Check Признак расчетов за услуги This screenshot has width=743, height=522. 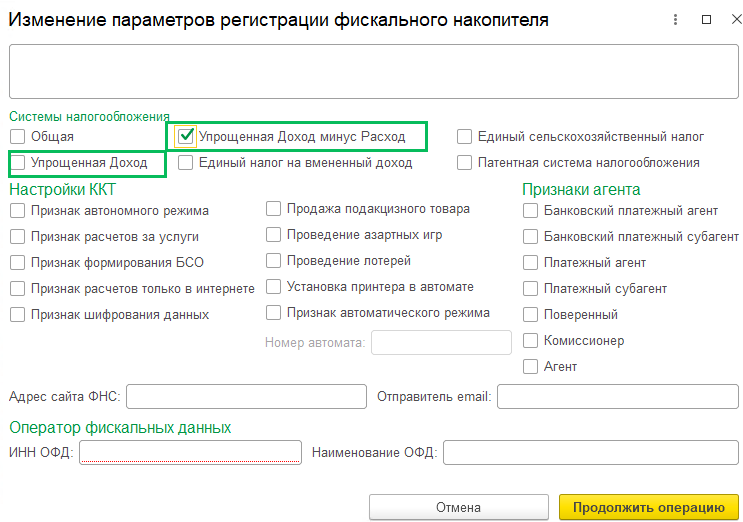pos(17,236)
